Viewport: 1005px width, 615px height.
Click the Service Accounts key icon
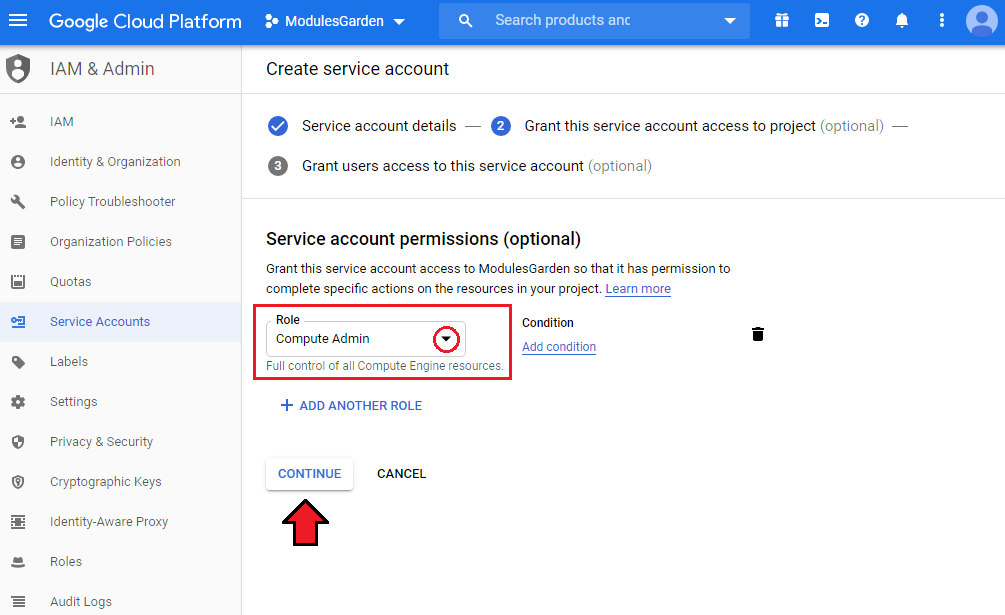(x=18, y=322)
